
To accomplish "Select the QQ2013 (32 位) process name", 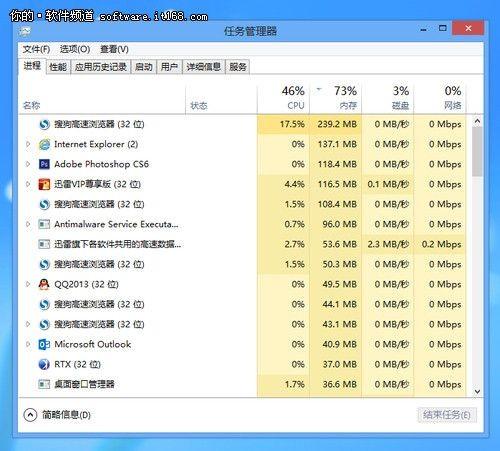I will point(86,284).
